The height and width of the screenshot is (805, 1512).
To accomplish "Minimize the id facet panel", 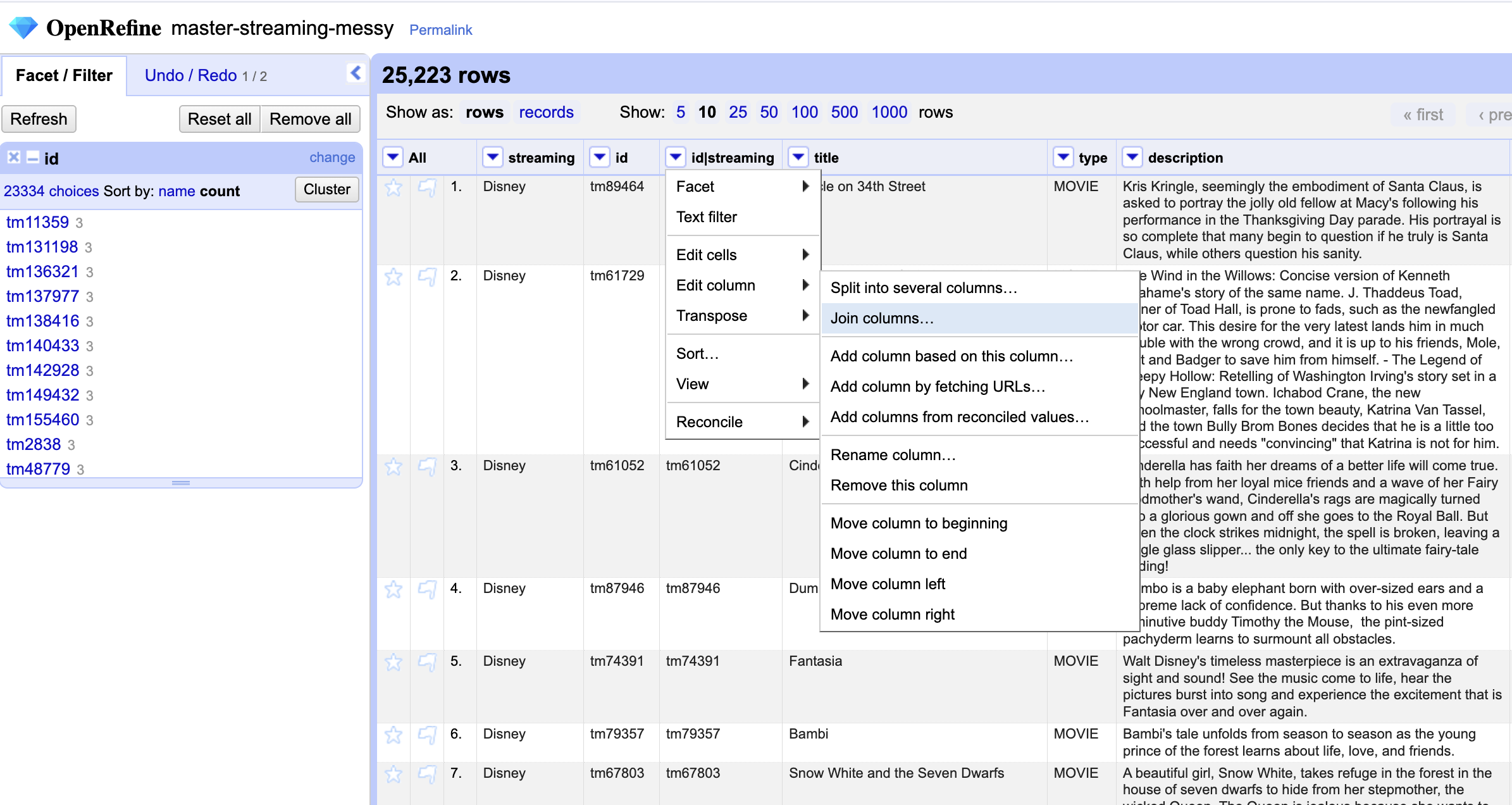I will click(x=32, y=158).
